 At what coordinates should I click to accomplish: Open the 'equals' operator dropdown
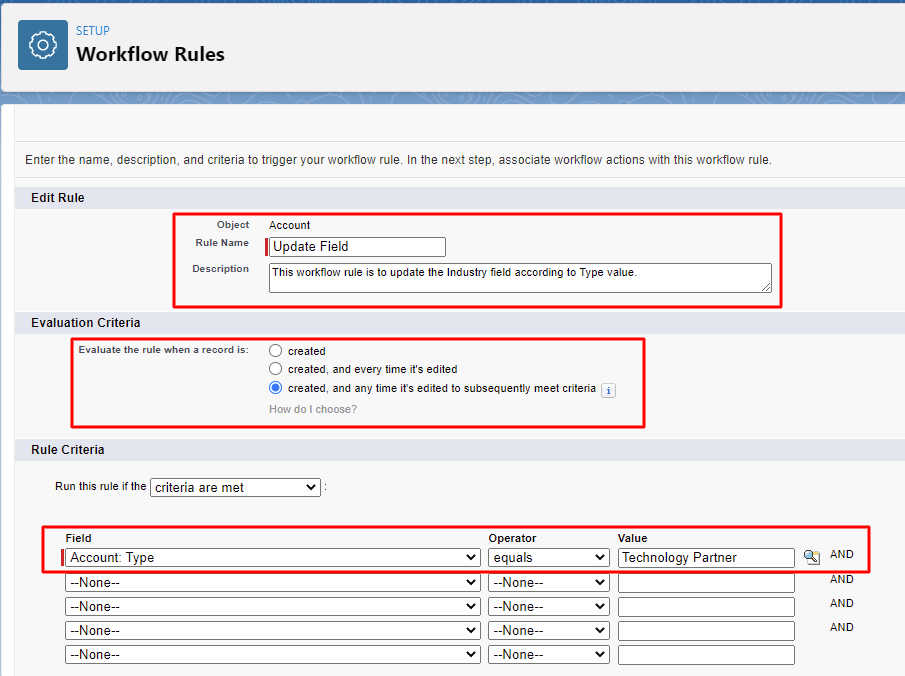(x=549, y=558)
